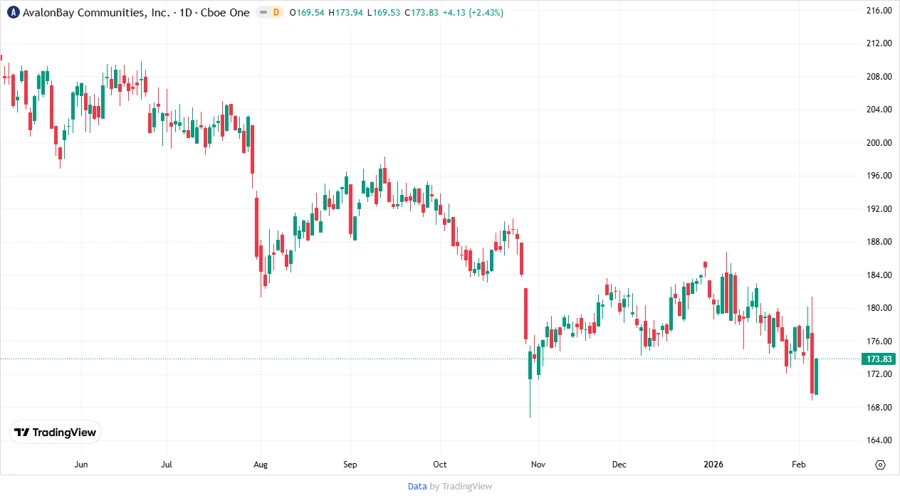Click the 184.00 price axis label
The image size is (900, 498).
click(x=879, y=275)
